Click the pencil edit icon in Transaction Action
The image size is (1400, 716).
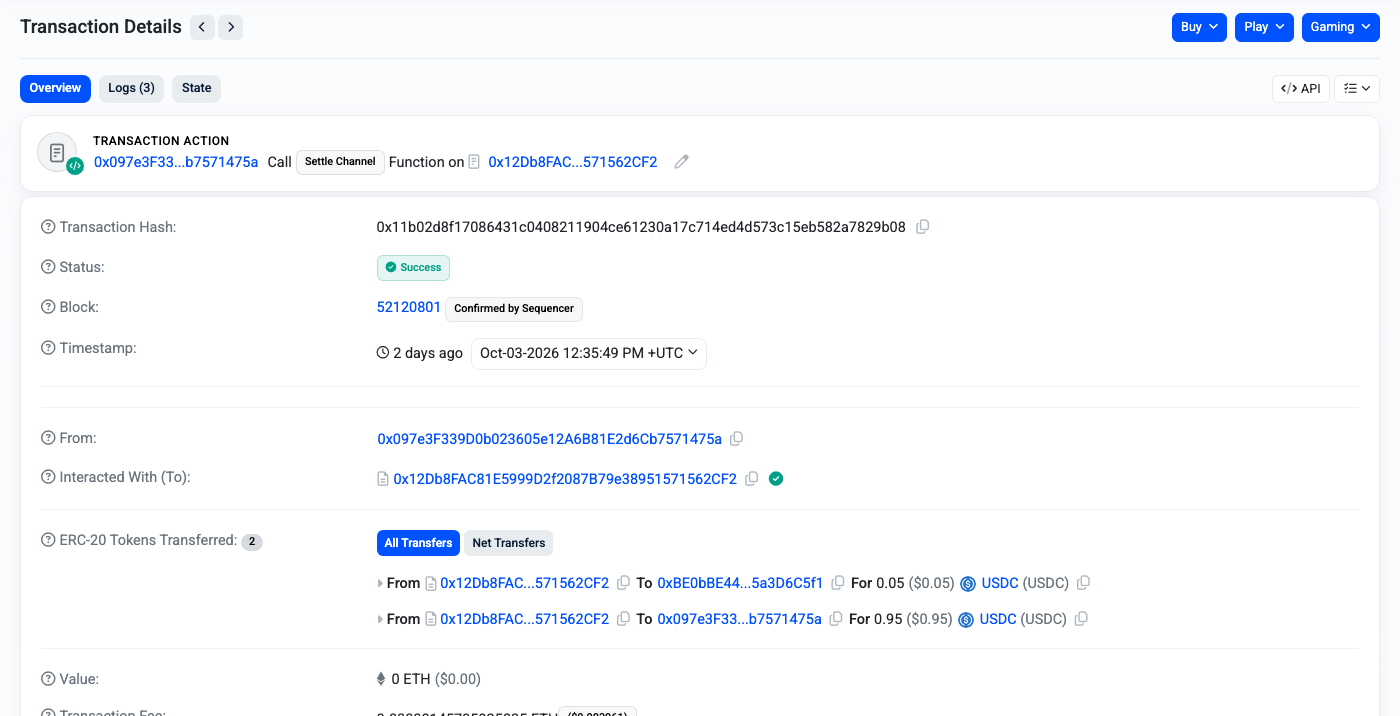[x=682, y=162]
